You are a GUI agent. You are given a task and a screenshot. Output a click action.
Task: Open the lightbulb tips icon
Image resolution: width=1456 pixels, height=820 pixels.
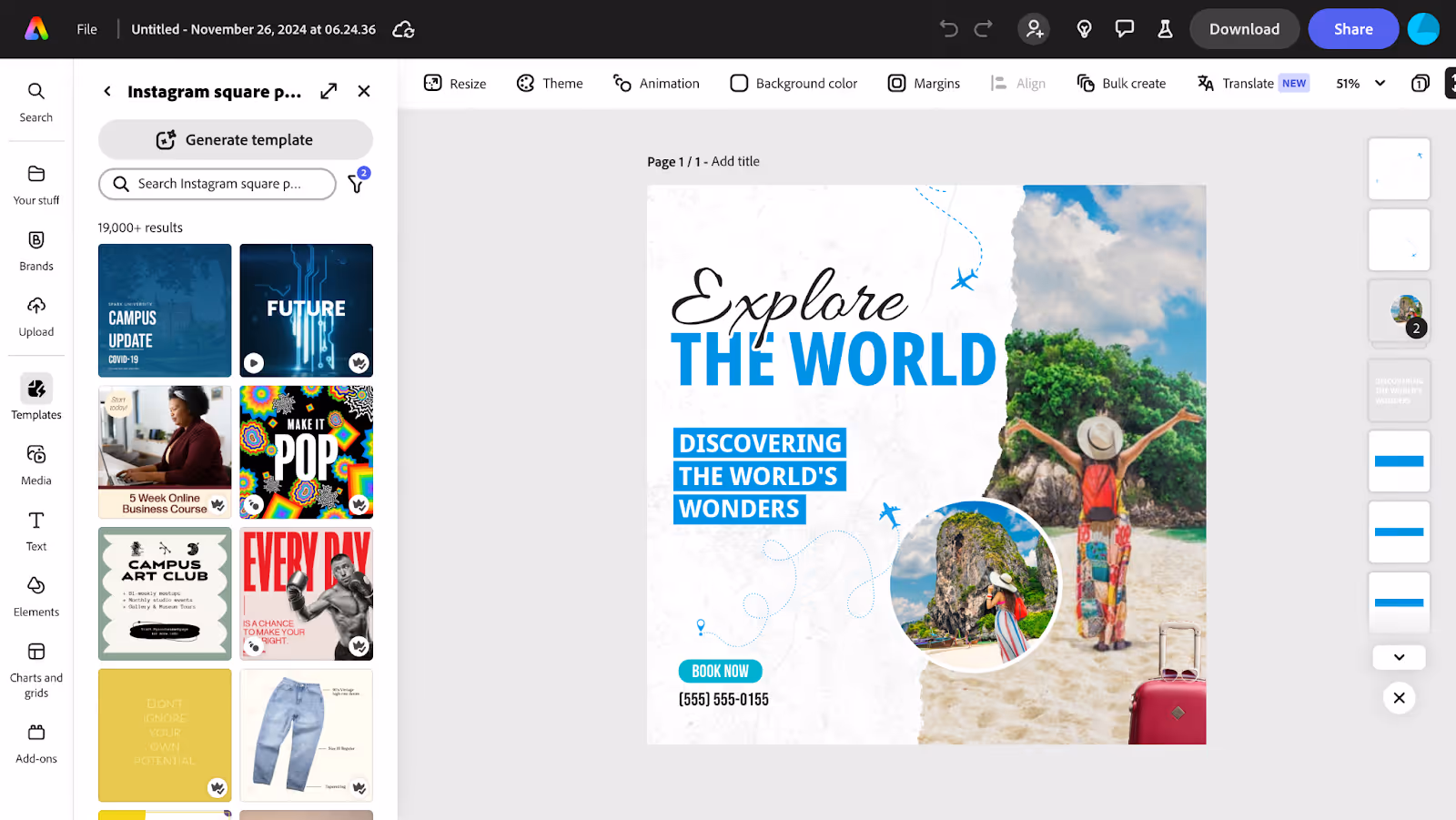(1084, 29)
